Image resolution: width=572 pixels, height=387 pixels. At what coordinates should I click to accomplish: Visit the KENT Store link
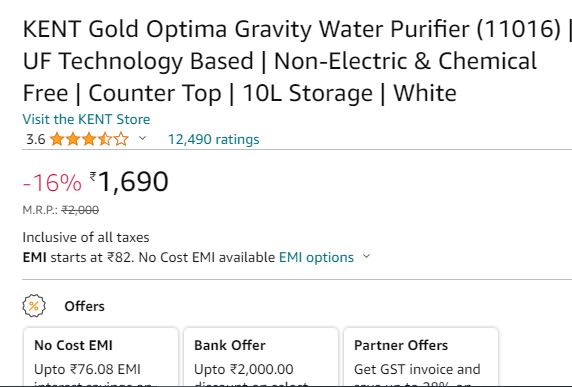(86, 119)
